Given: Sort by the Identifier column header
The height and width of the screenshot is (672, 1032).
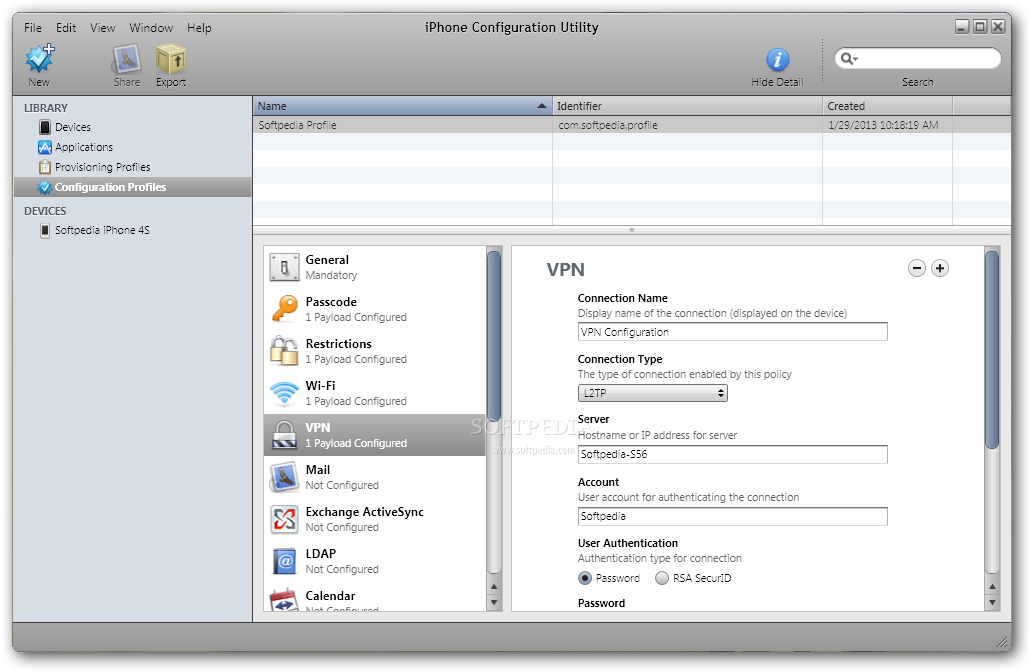Looking at the screenshot, I should click(687, 106).
